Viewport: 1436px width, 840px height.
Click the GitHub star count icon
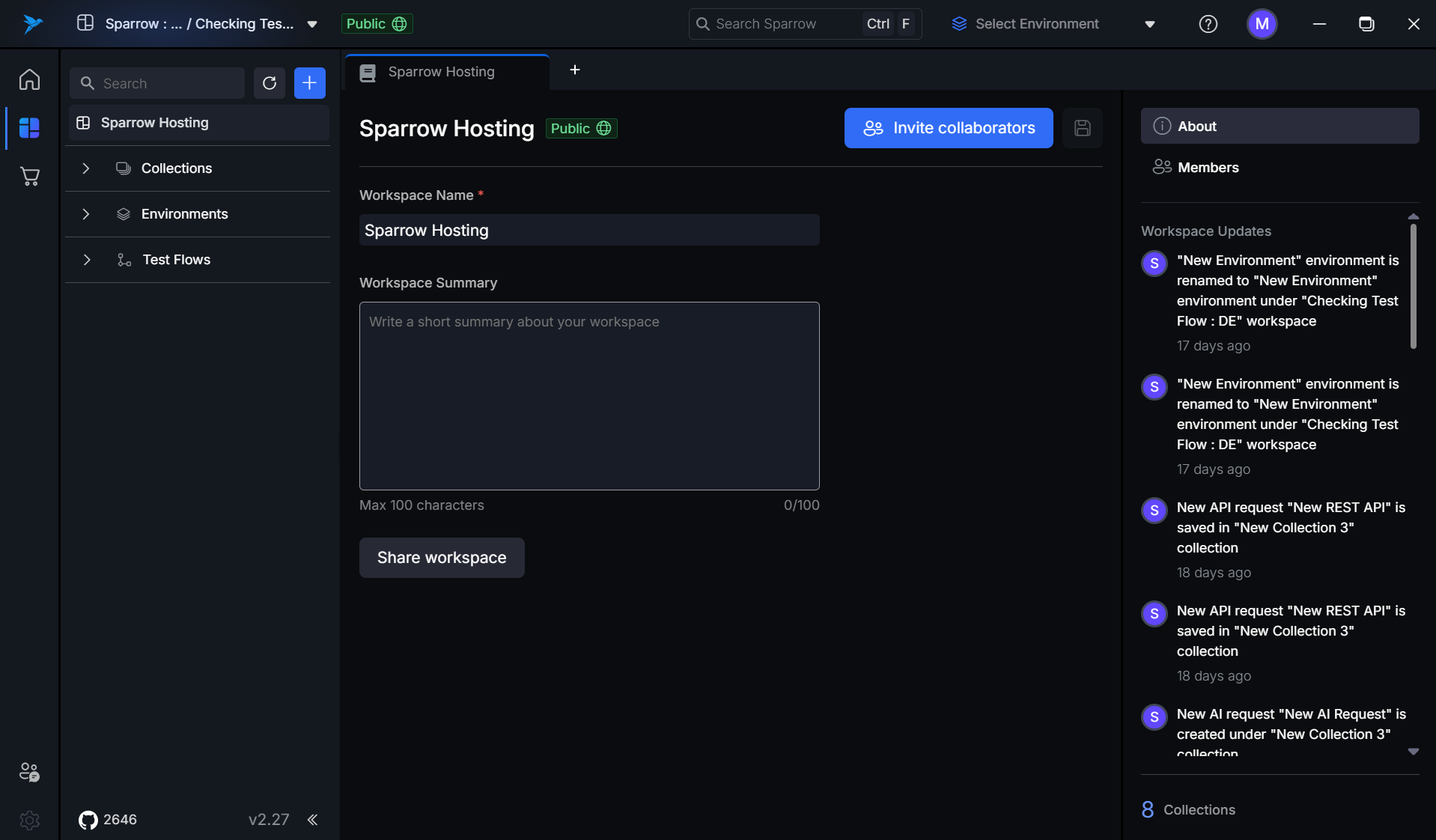88,820
